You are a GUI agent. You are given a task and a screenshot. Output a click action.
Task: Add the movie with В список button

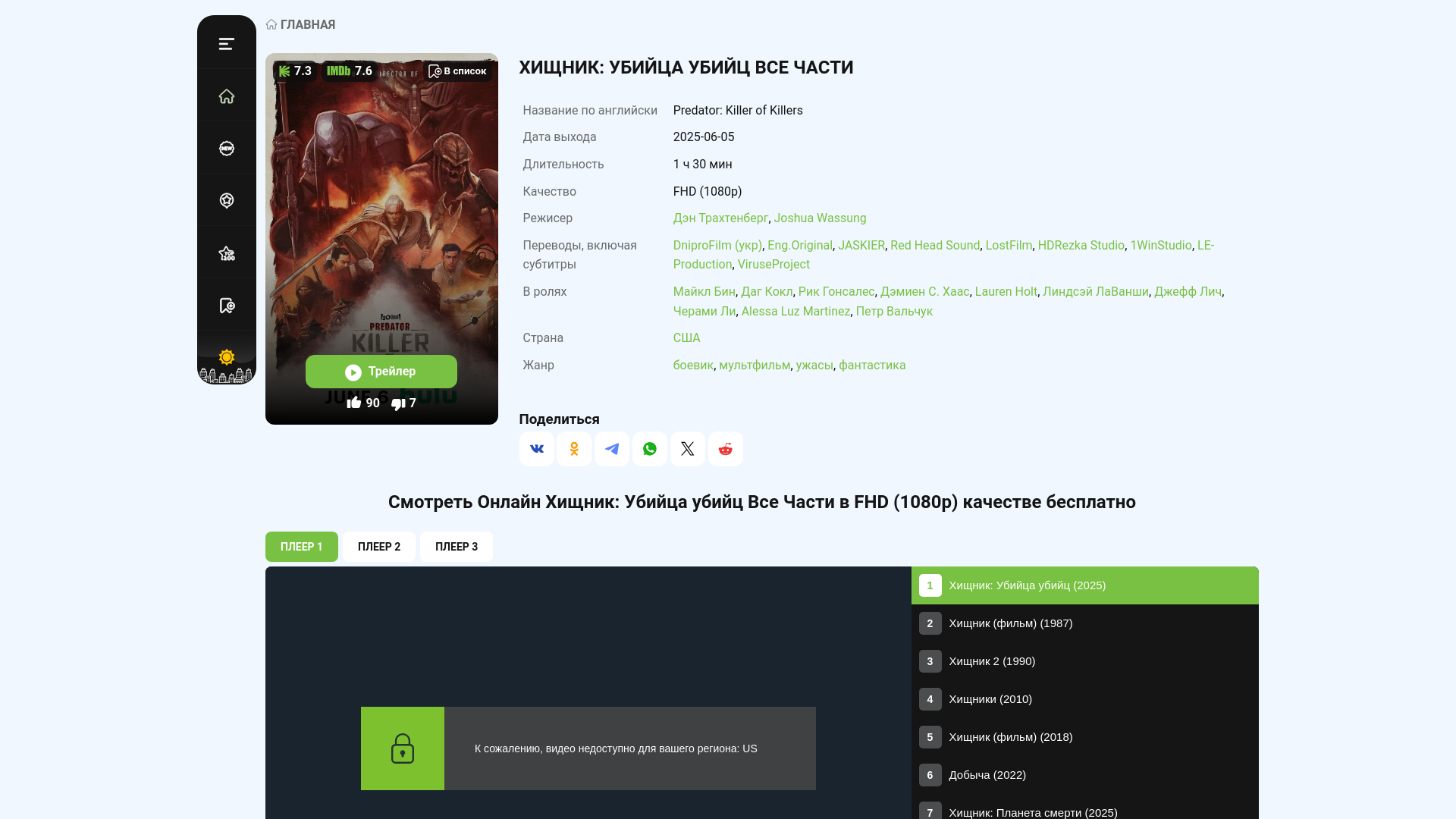(457, 71)
